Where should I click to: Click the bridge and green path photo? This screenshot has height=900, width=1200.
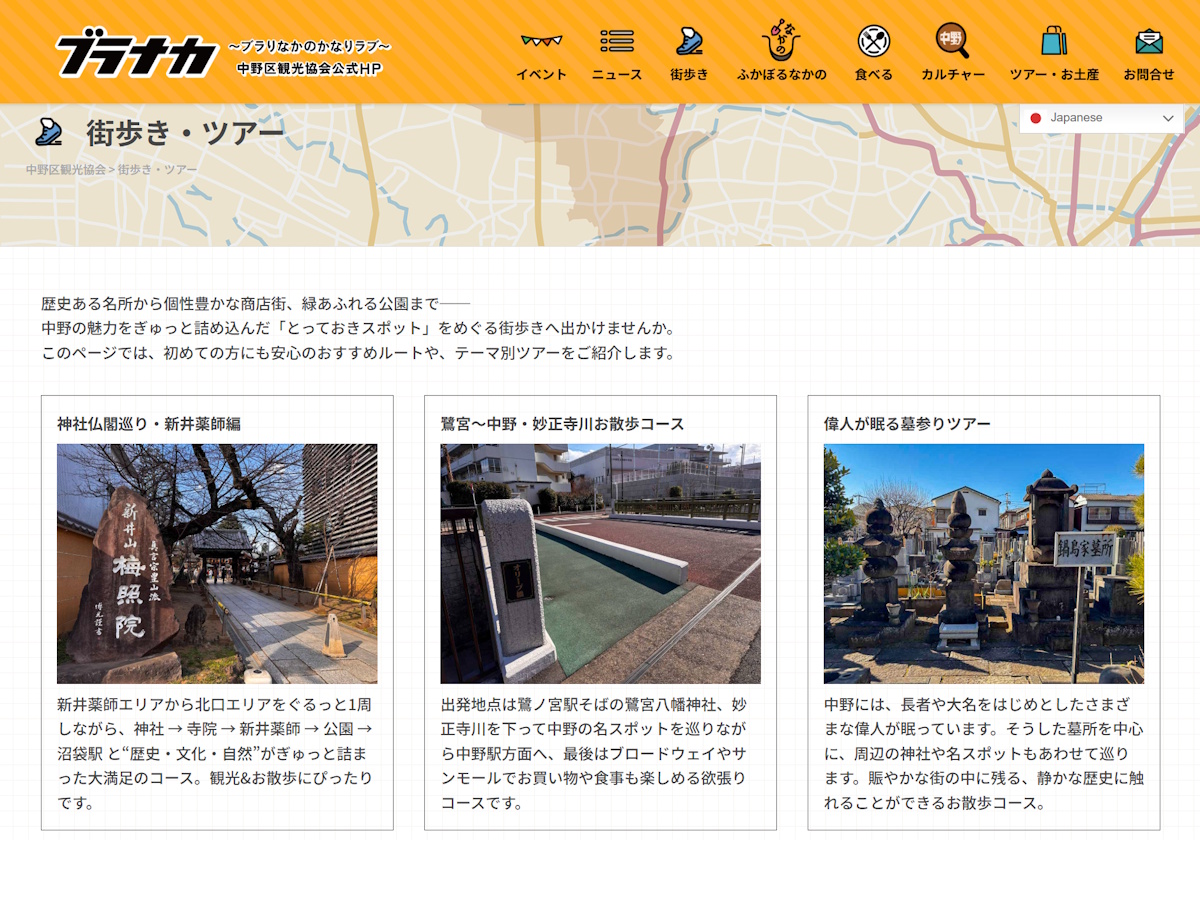tap(600, 563)
